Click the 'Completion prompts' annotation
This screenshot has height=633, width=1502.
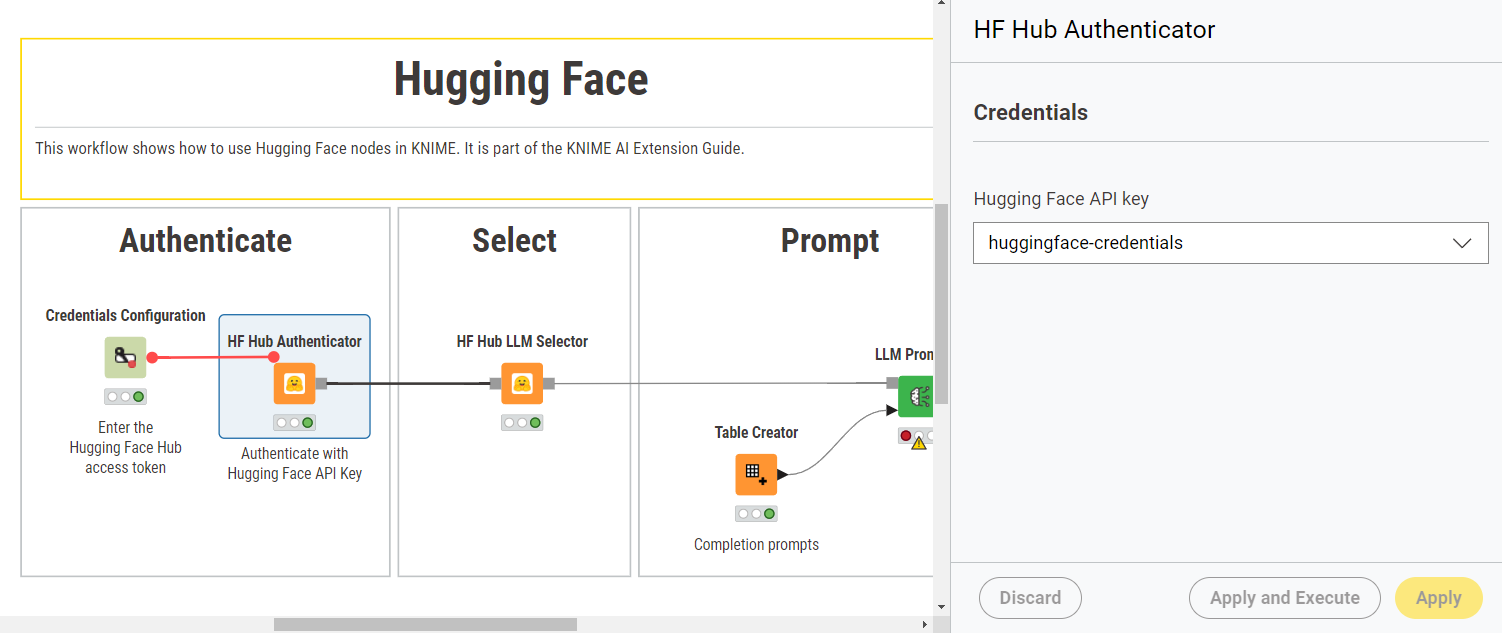tap(756, 545)
